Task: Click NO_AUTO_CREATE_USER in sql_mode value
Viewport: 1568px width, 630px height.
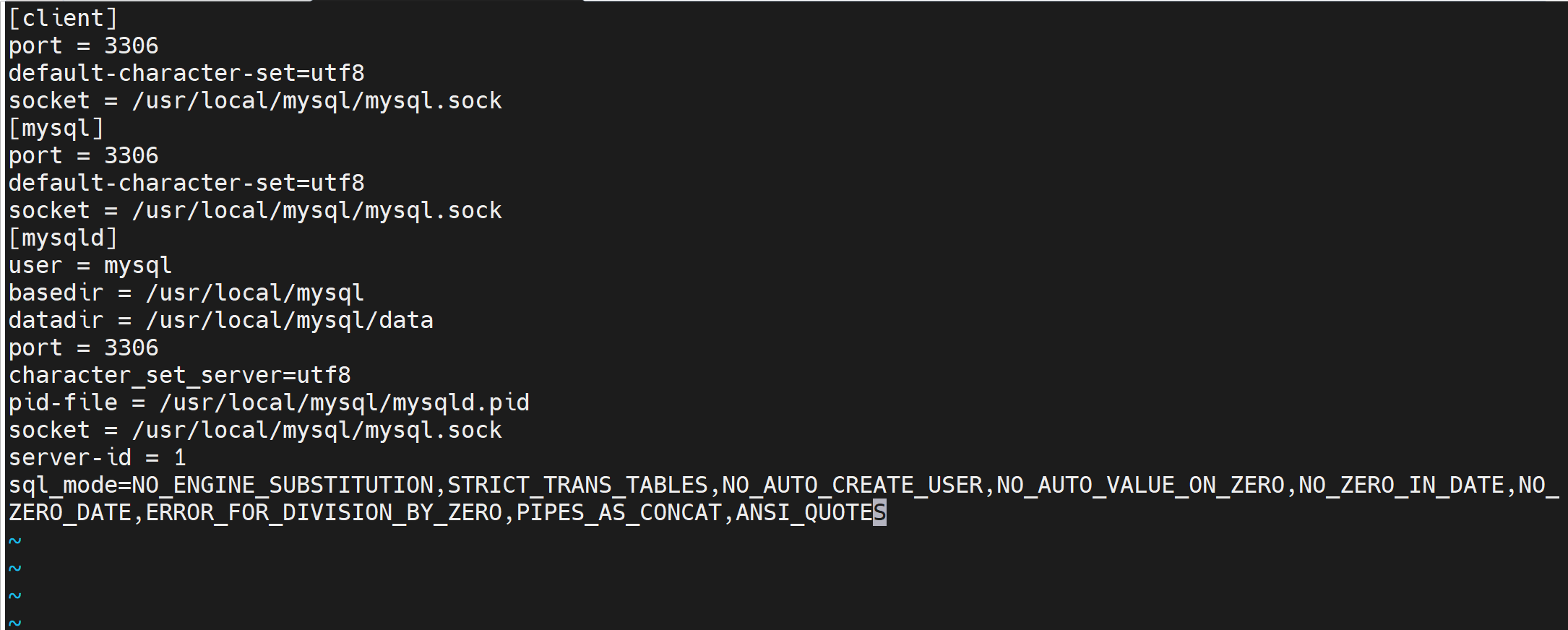Action: (x=853, y=486)
